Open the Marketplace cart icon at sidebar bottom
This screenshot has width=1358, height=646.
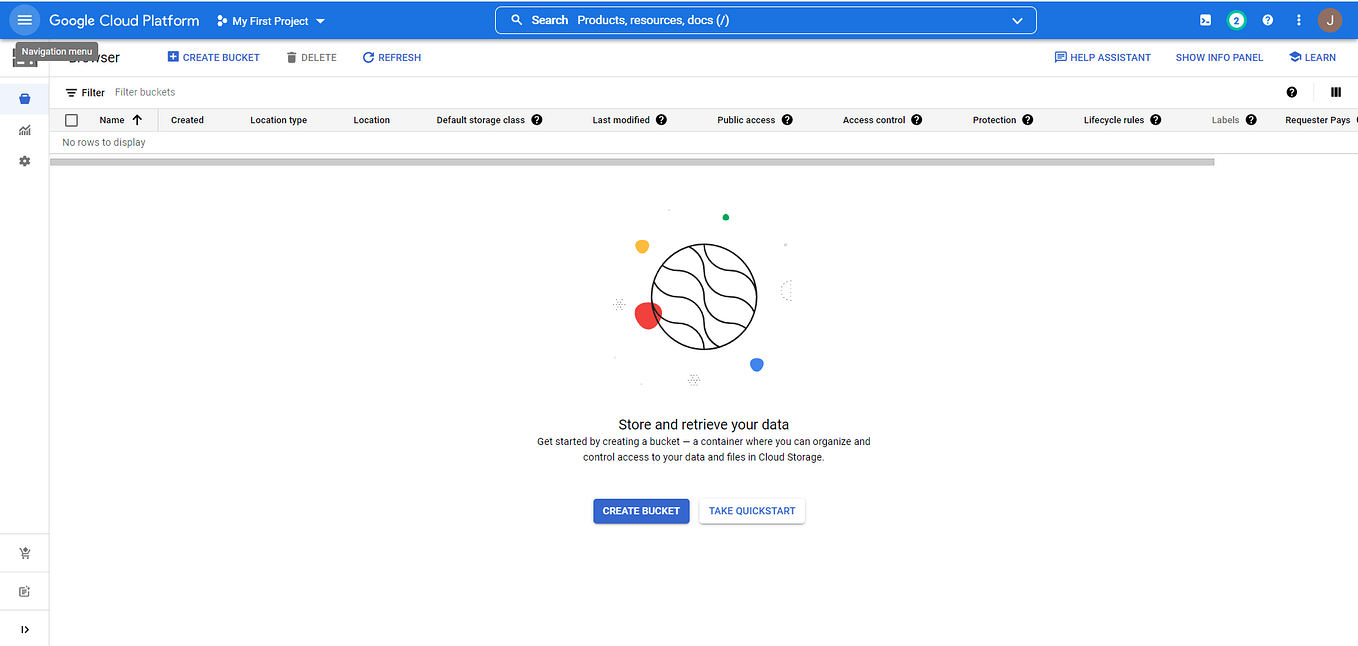point(24,552)
